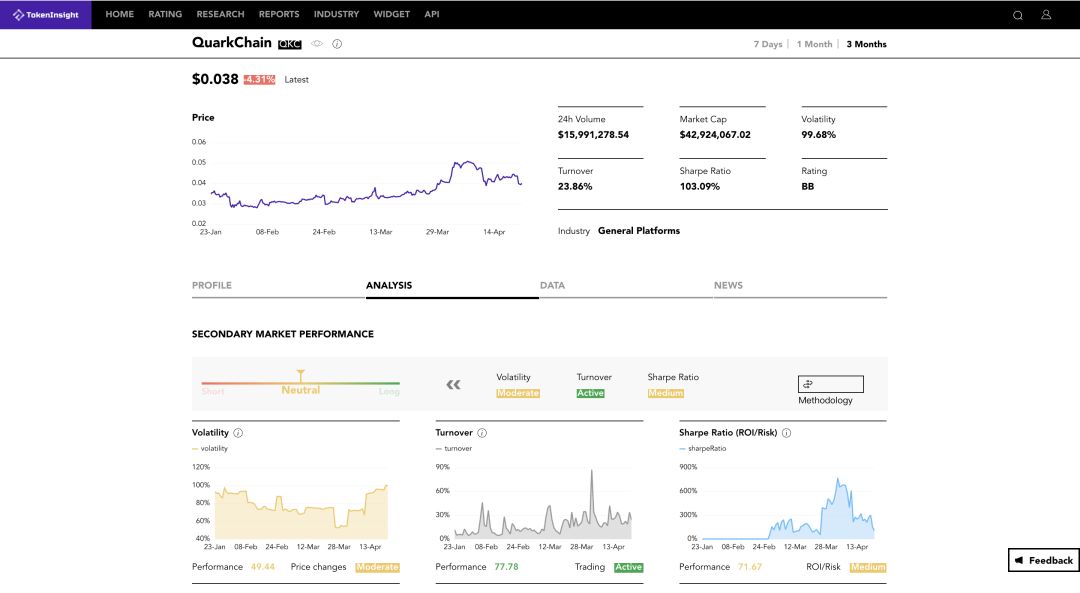The image size is (1080, 593).
Task: Toggle the sharpeRatio legend series
Action: [x=703, y=448]
